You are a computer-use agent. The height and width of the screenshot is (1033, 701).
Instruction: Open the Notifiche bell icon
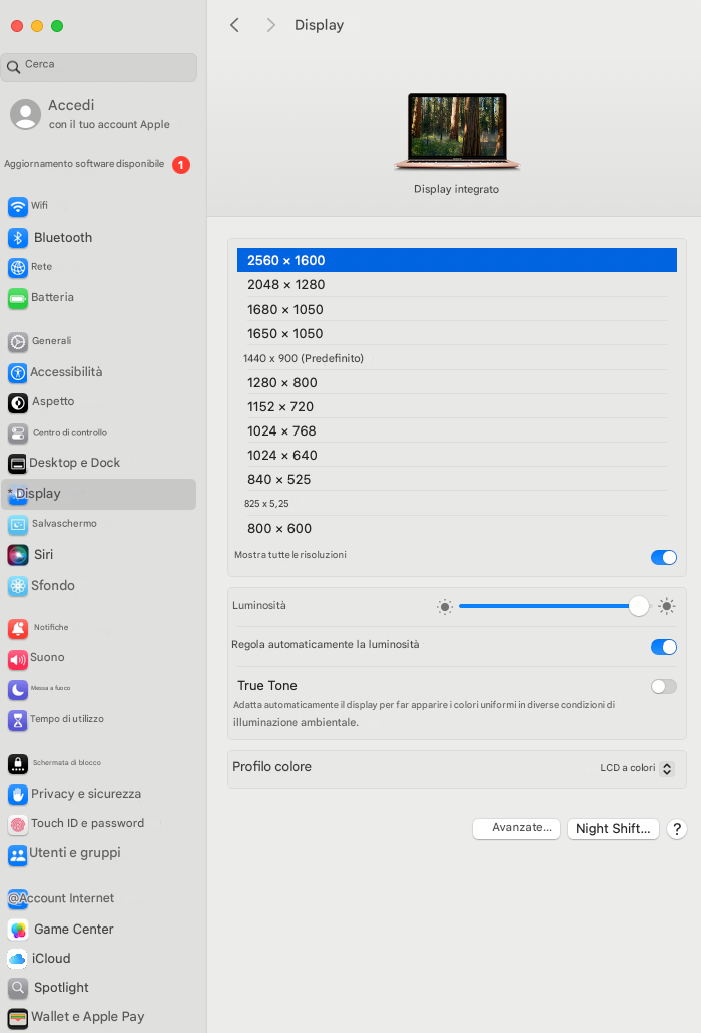[18, 629]
